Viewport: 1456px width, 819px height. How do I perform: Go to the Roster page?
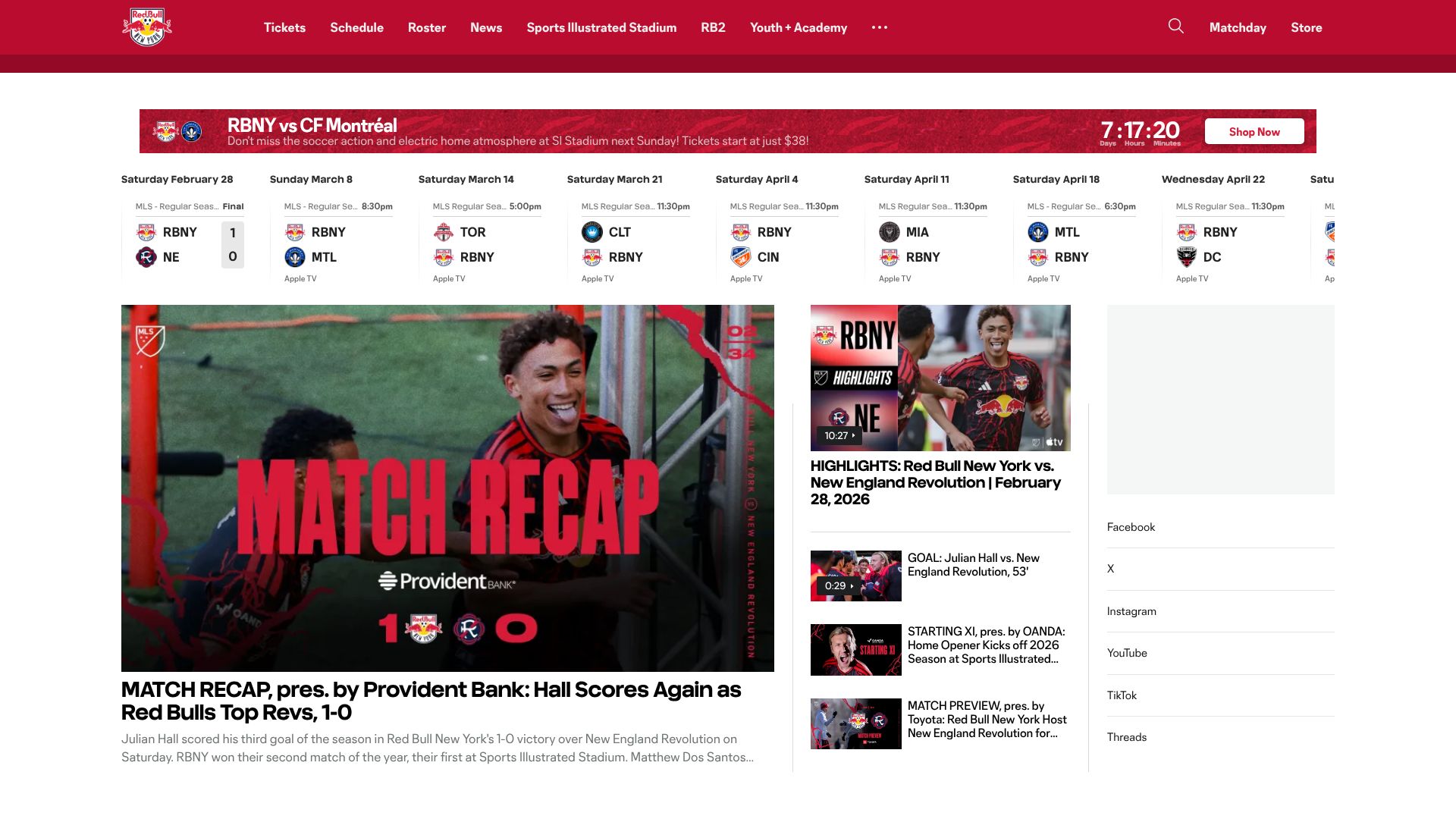[x=426, y=27]
